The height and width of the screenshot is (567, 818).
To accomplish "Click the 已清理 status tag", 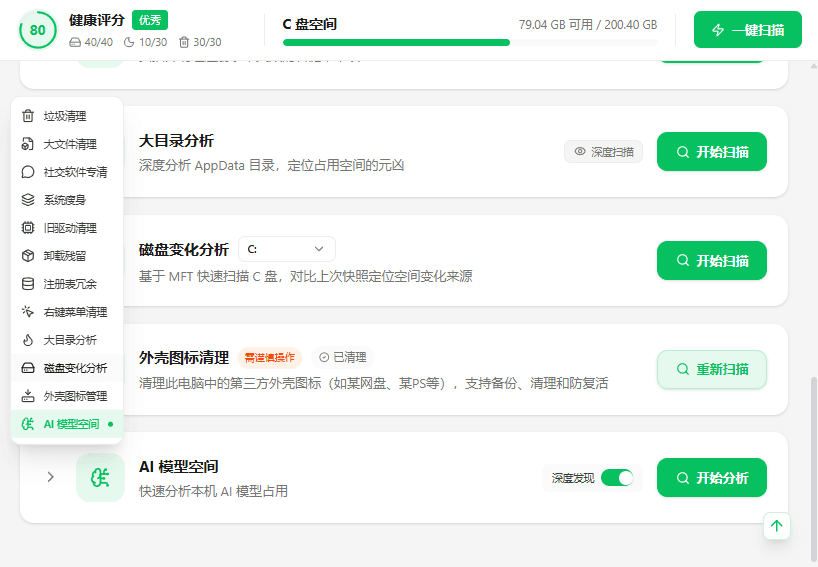I will [x=343, y=357].
